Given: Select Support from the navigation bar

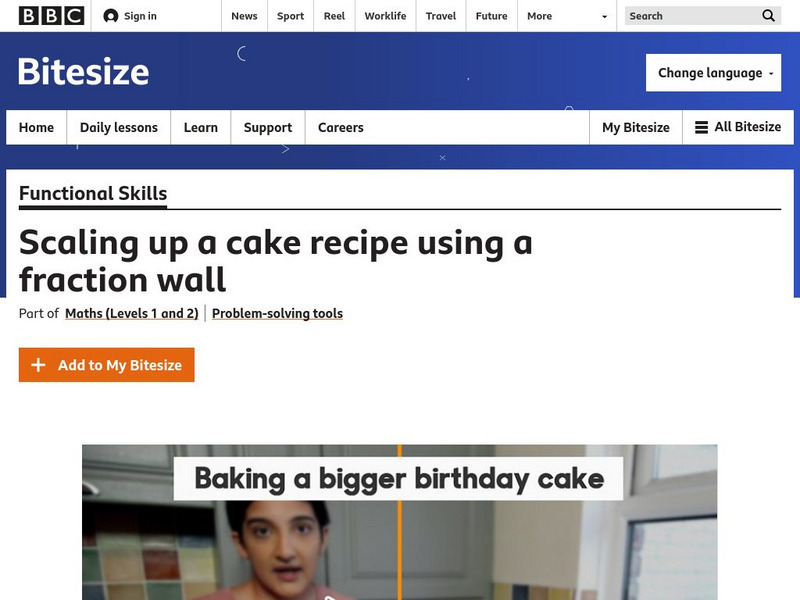Looking at the screenshot, I should click(266, 127).
